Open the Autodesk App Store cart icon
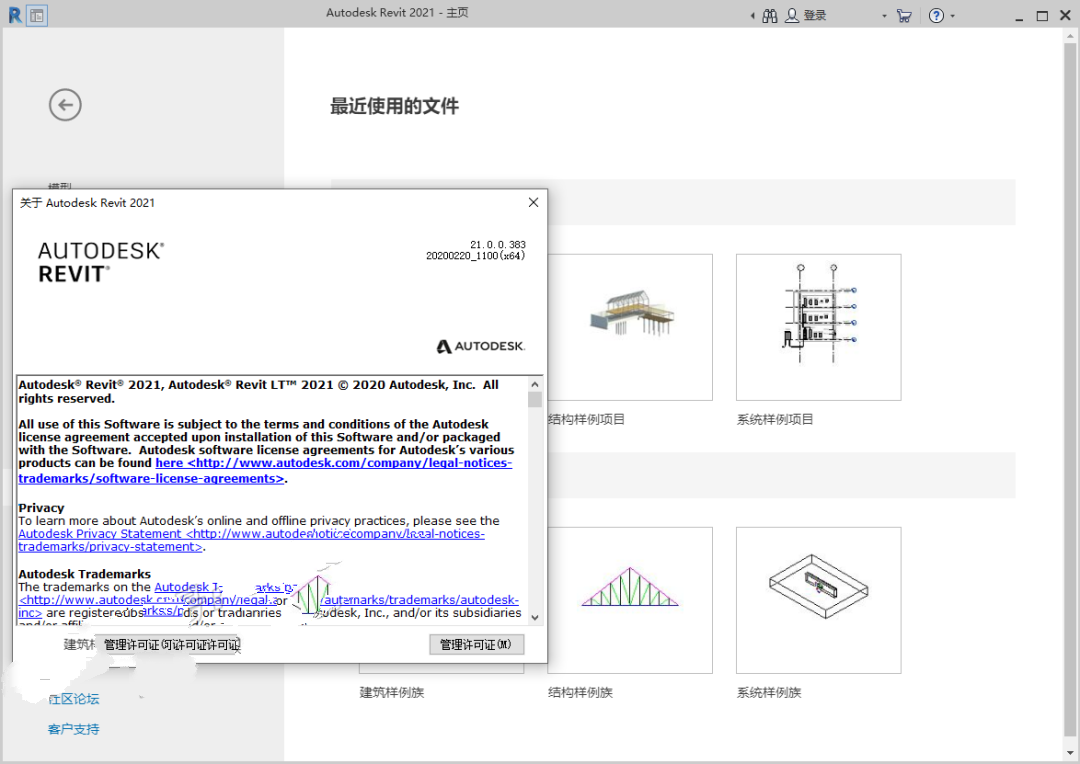The height and width of the screenshot is (764, 1080). pyautogui.click(x=904, y=15)
